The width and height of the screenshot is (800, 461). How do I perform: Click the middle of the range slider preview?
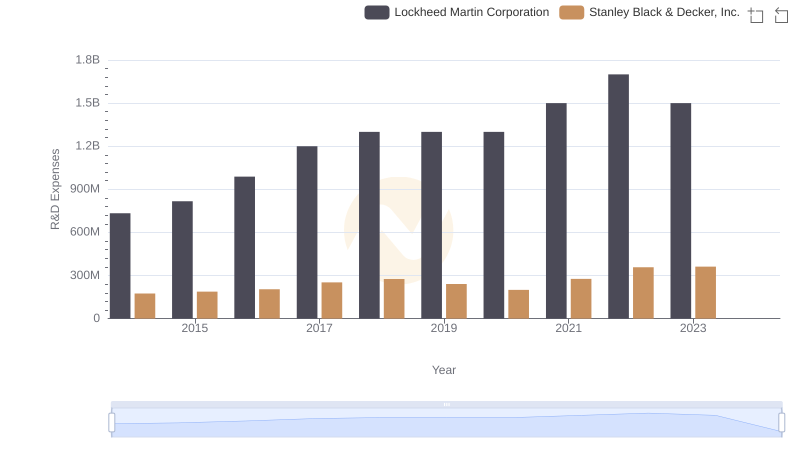(x=446, y=424)
